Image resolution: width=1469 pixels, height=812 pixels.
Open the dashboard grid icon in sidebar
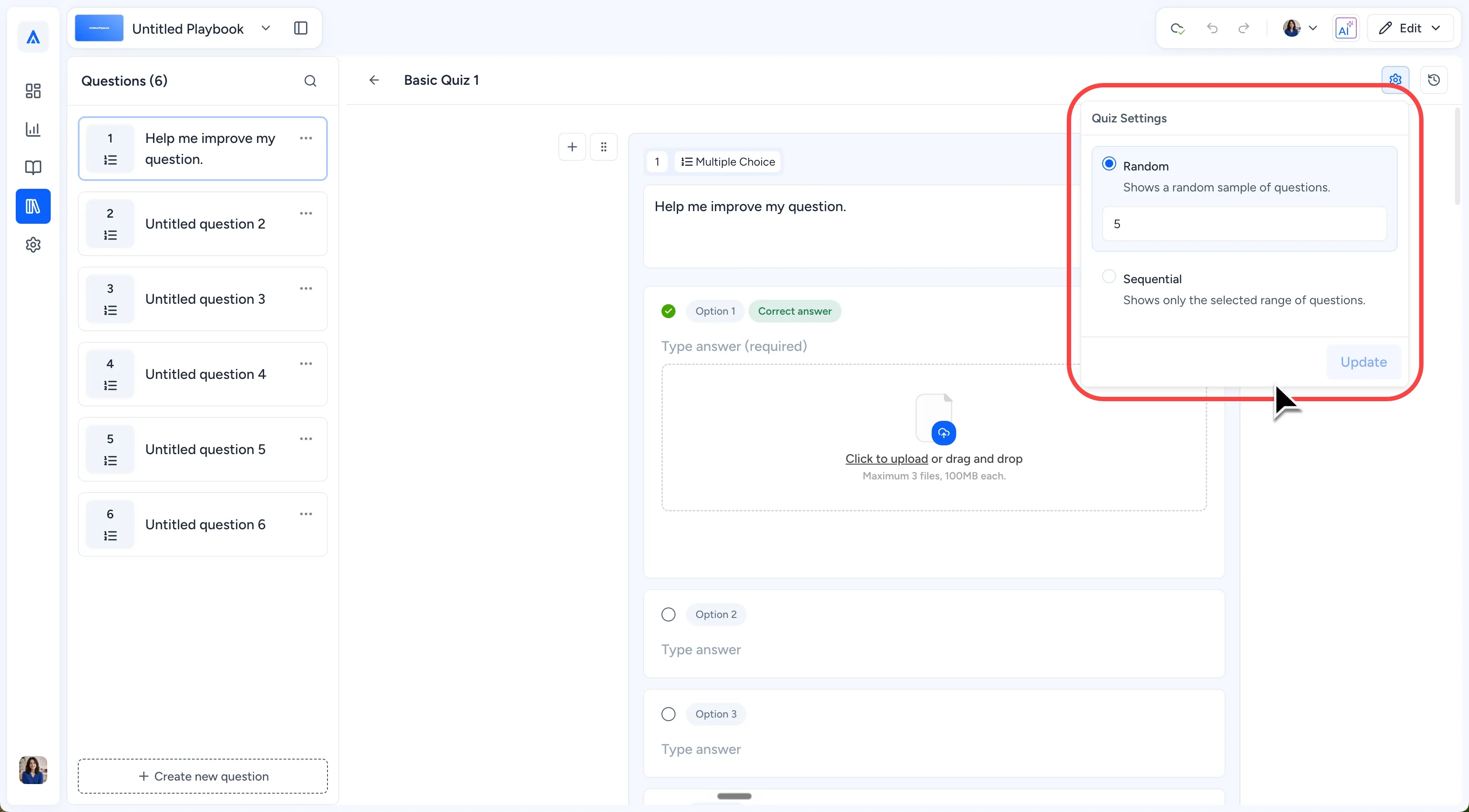[33, 90]
